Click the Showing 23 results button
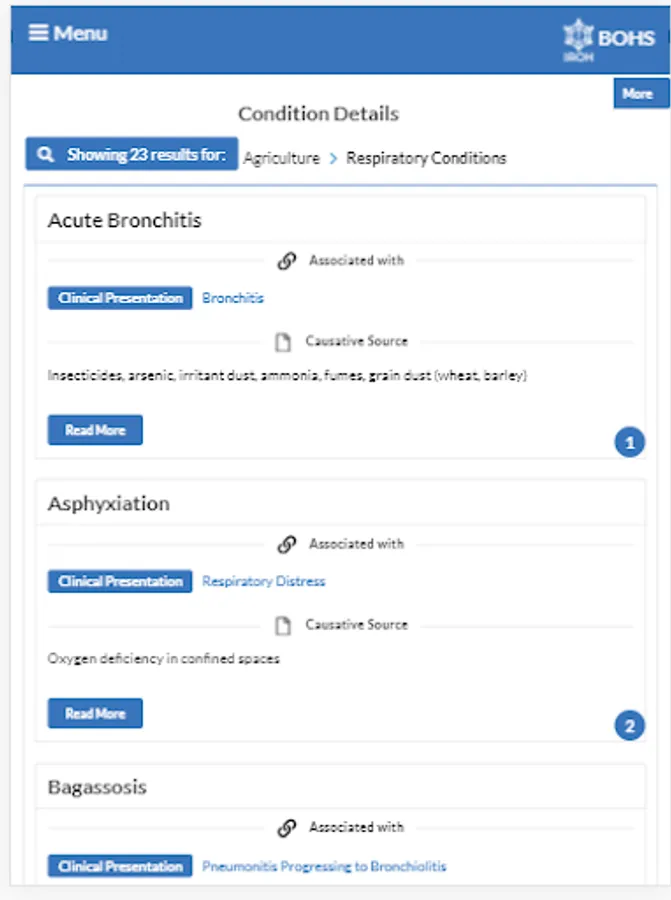The image size is (671, 900). pyautogui.click(x=132, y=155)
